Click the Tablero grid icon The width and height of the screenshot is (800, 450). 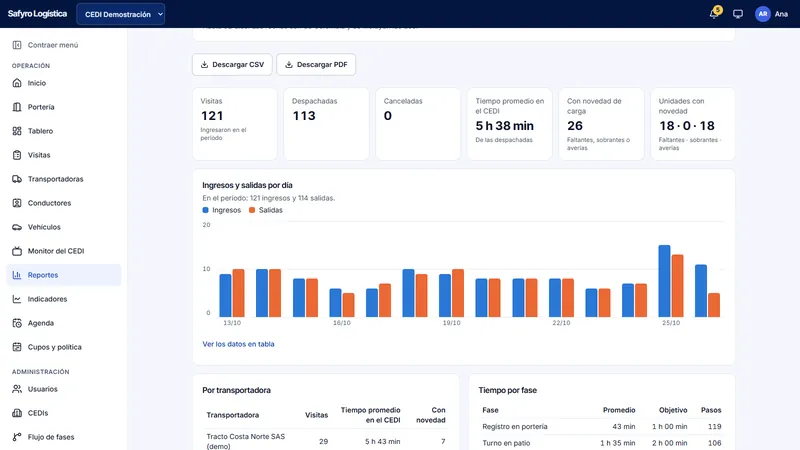17,131
